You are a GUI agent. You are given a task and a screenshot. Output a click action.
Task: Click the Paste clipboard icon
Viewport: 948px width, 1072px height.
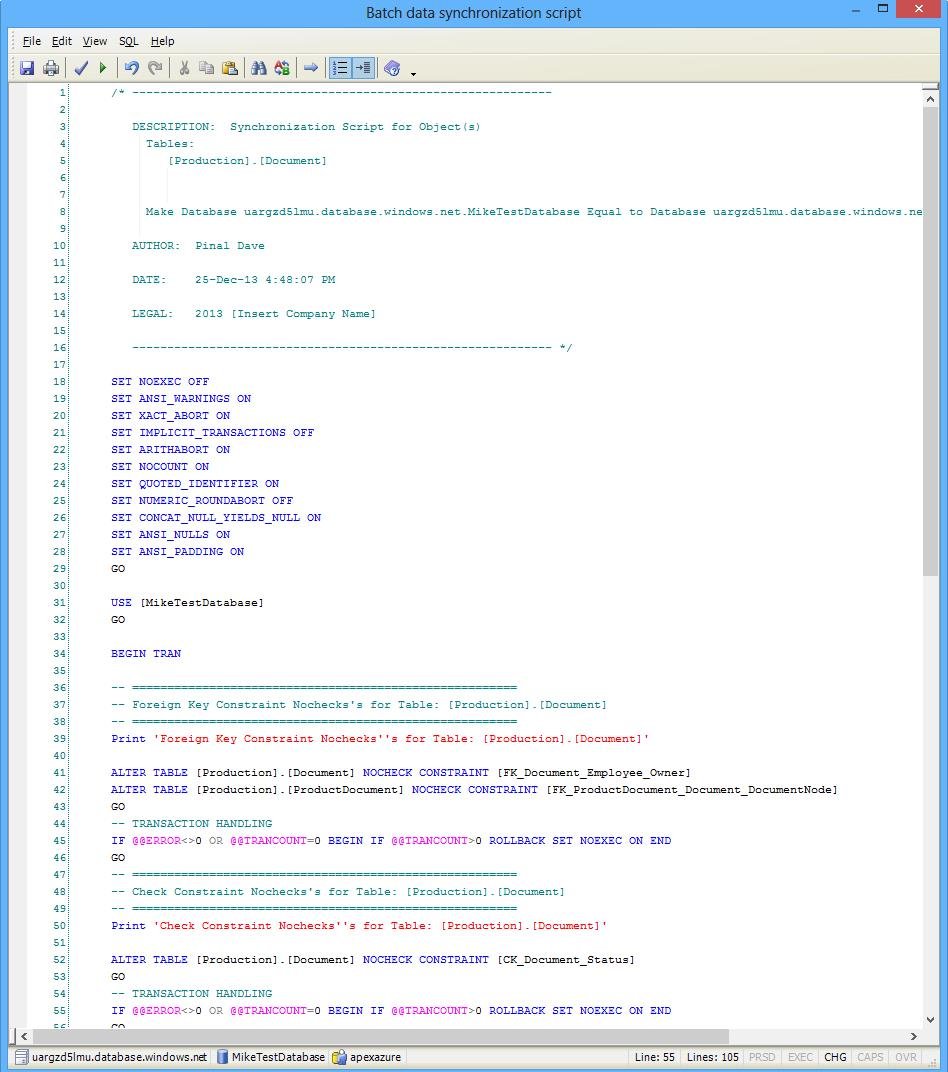pos(230,68)
